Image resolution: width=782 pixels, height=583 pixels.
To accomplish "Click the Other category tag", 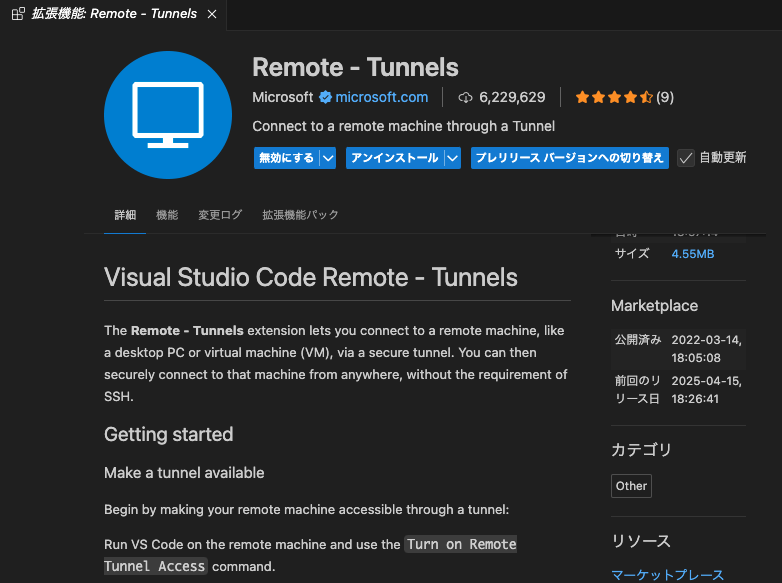I will (631, 486).
